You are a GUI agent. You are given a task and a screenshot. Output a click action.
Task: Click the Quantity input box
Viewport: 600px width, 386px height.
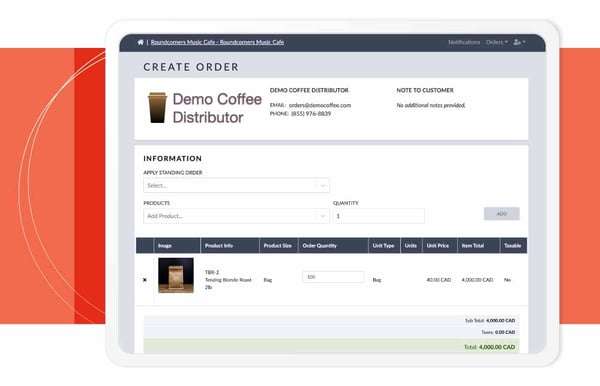(x=379, y=216)
